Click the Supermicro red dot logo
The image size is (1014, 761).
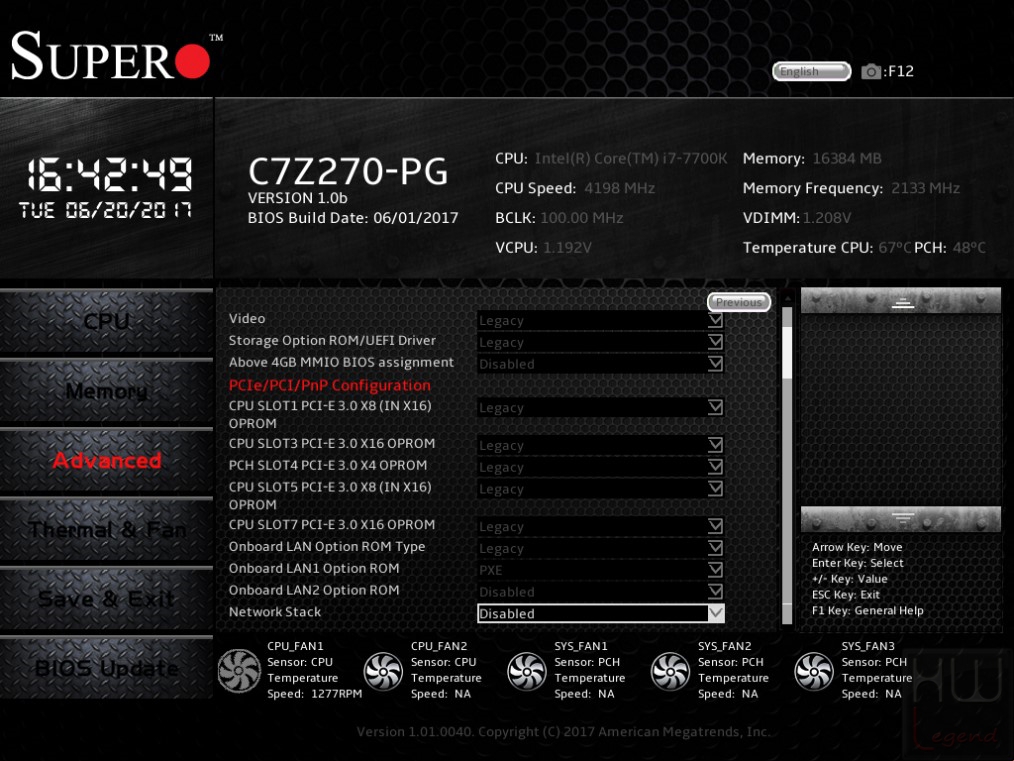click(192, 61)
